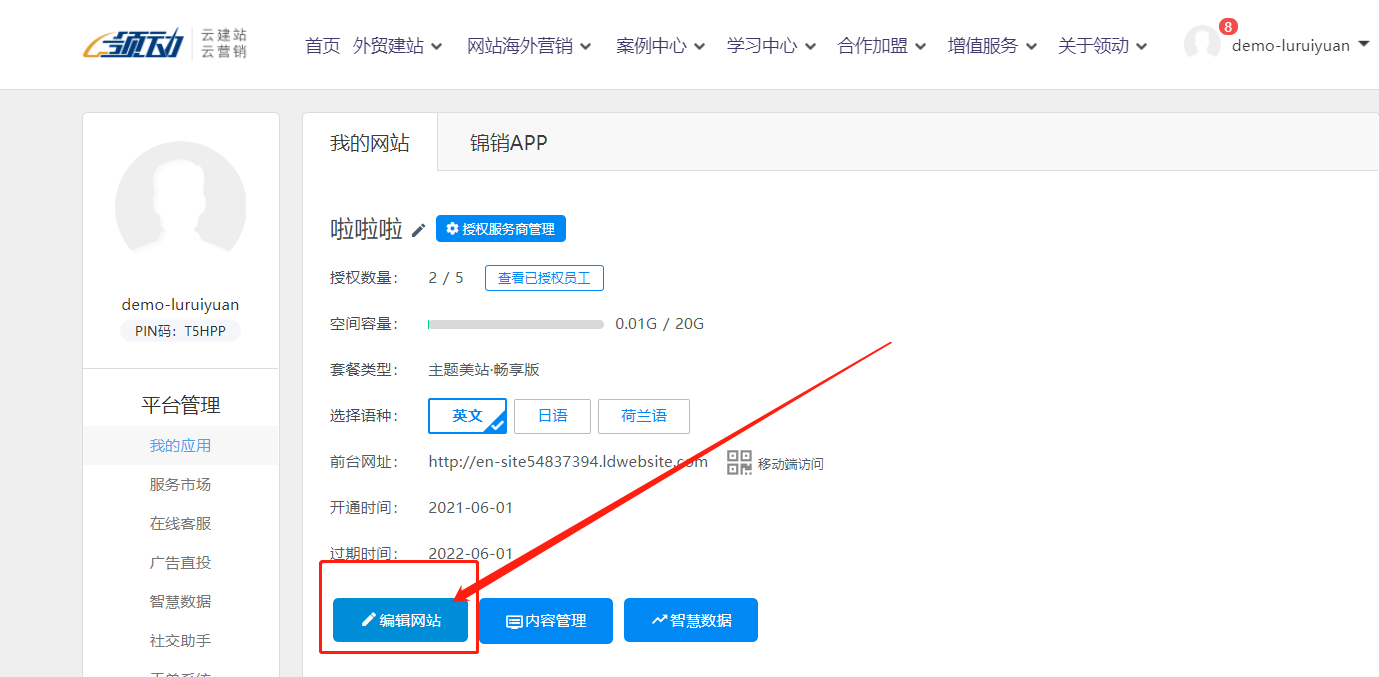
Task: Click the 内容管理 button
Action: coord(546,621)
